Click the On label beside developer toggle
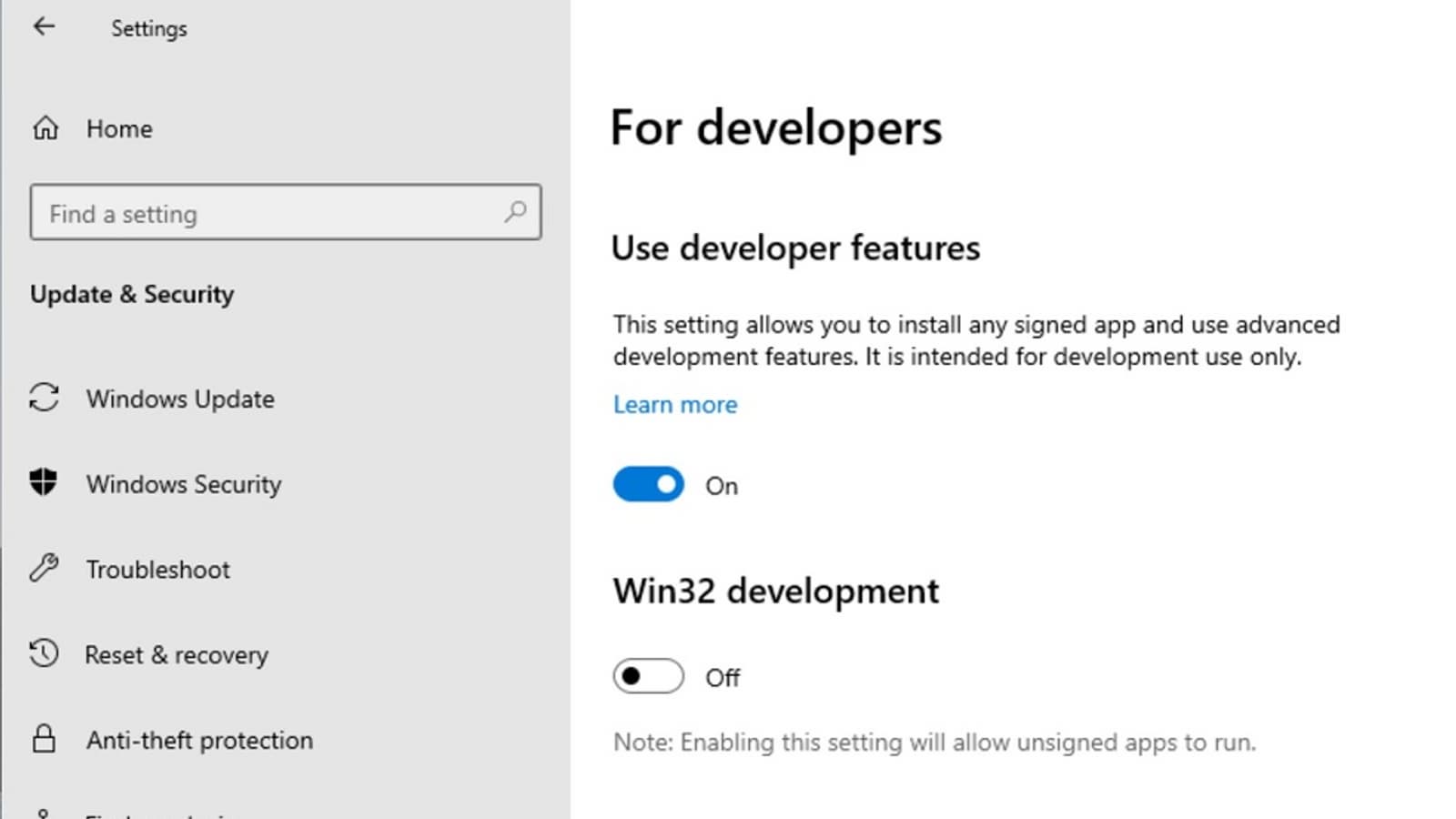This screenshot has height=819, width=1456. point(722,486)
